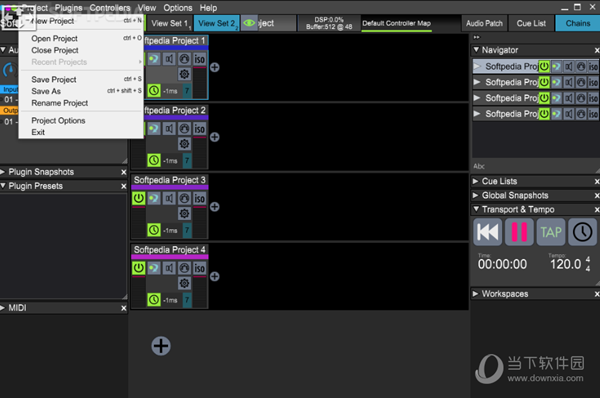Toggle the iso button on Softpedia Project 2

(199, 129)
